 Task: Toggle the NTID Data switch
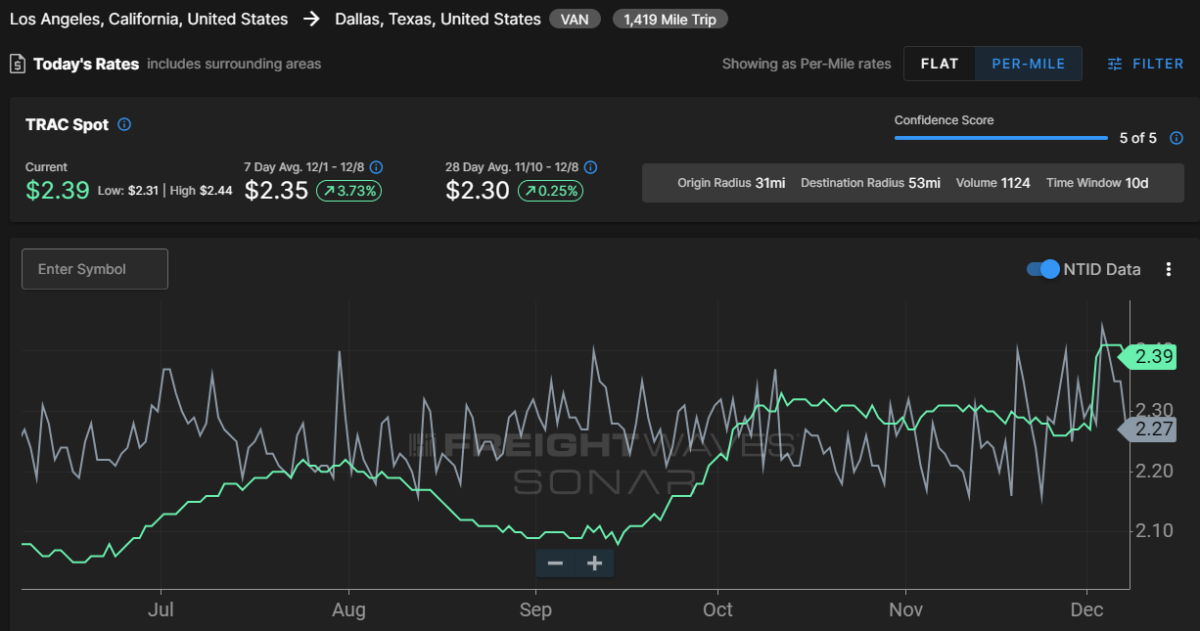coord(1043,269)
